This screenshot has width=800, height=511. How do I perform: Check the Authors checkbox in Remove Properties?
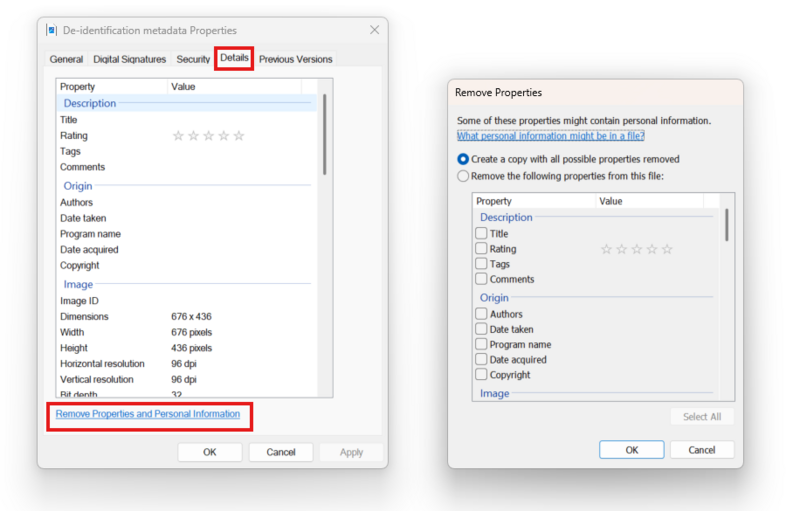[481, 314]
